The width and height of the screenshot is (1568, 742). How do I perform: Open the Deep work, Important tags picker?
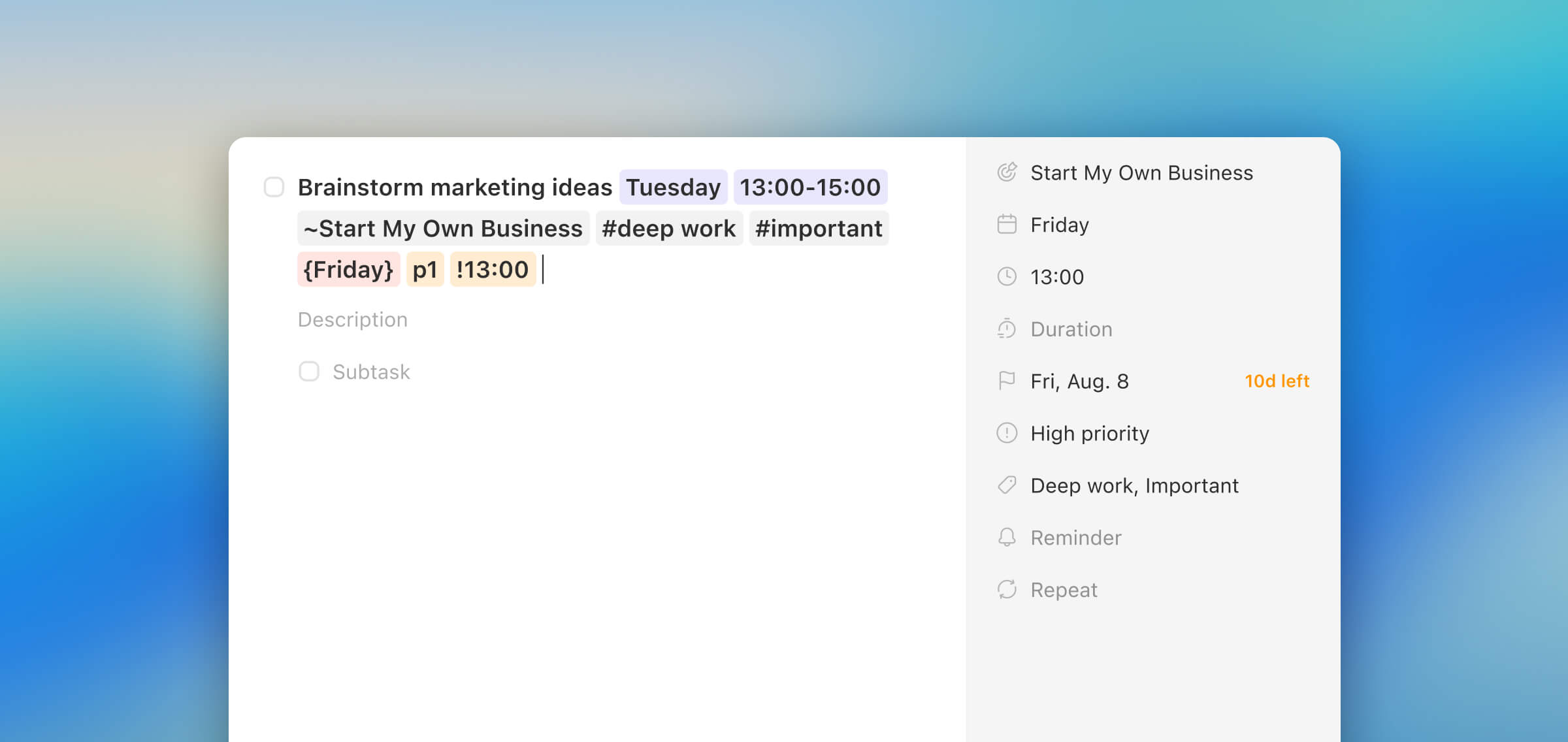1134,486
